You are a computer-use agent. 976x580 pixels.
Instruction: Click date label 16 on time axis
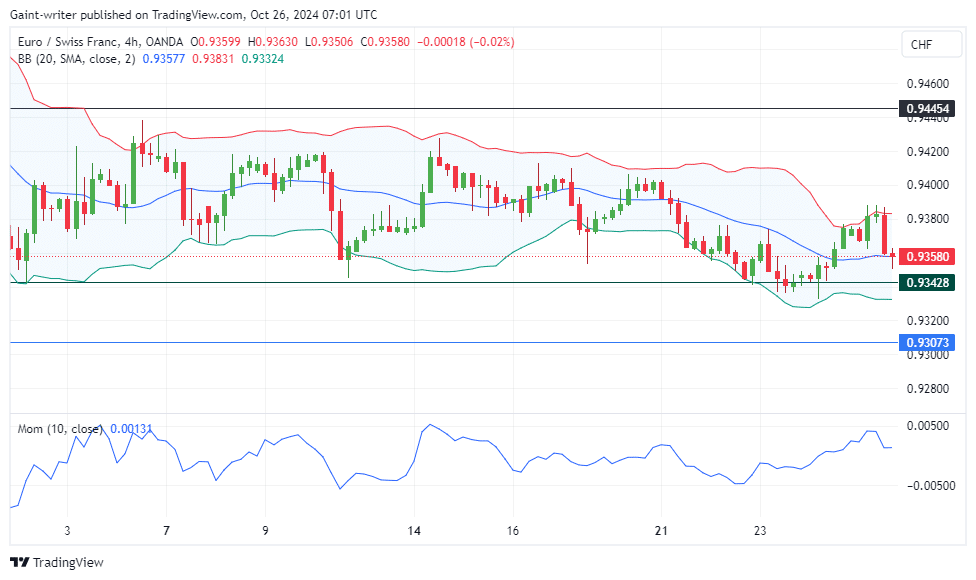pyautogui.click(x=512, y=531)
